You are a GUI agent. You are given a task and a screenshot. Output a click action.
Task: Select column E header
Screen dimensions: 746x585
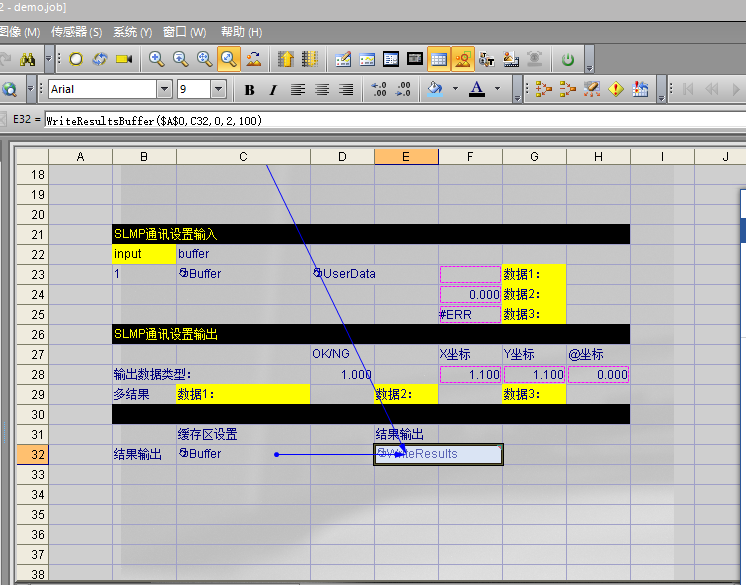(406, 156)
